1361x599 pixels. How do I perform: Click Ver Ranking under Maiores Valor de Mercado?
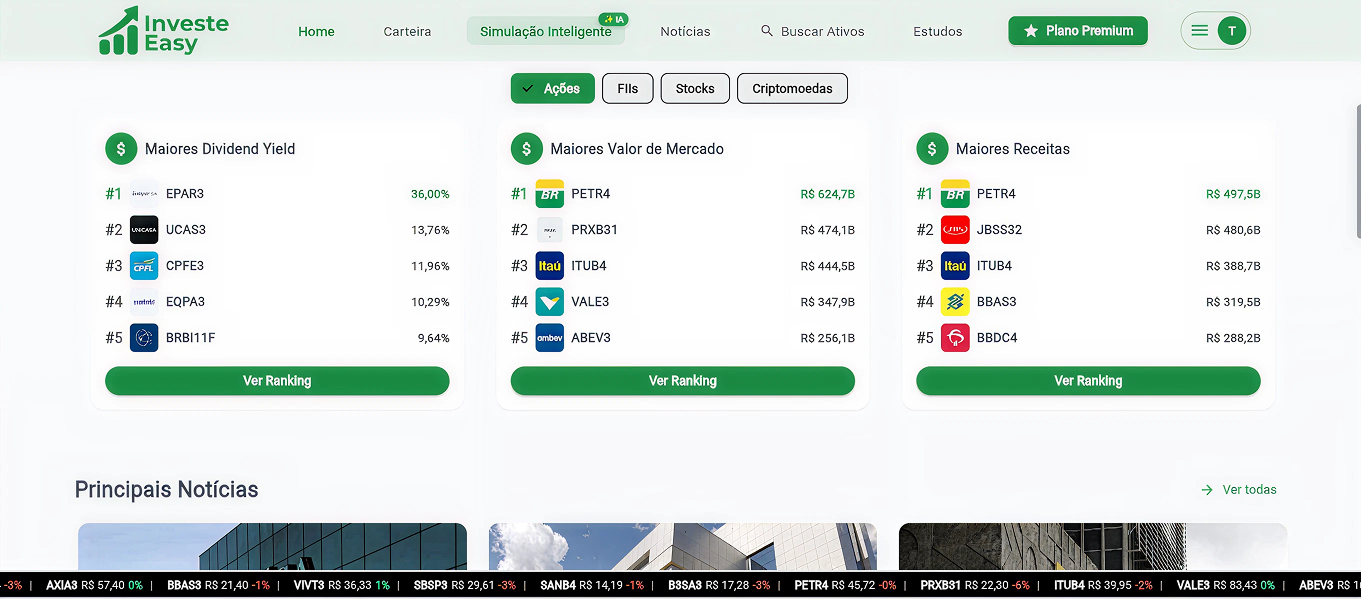coord(683,381)
